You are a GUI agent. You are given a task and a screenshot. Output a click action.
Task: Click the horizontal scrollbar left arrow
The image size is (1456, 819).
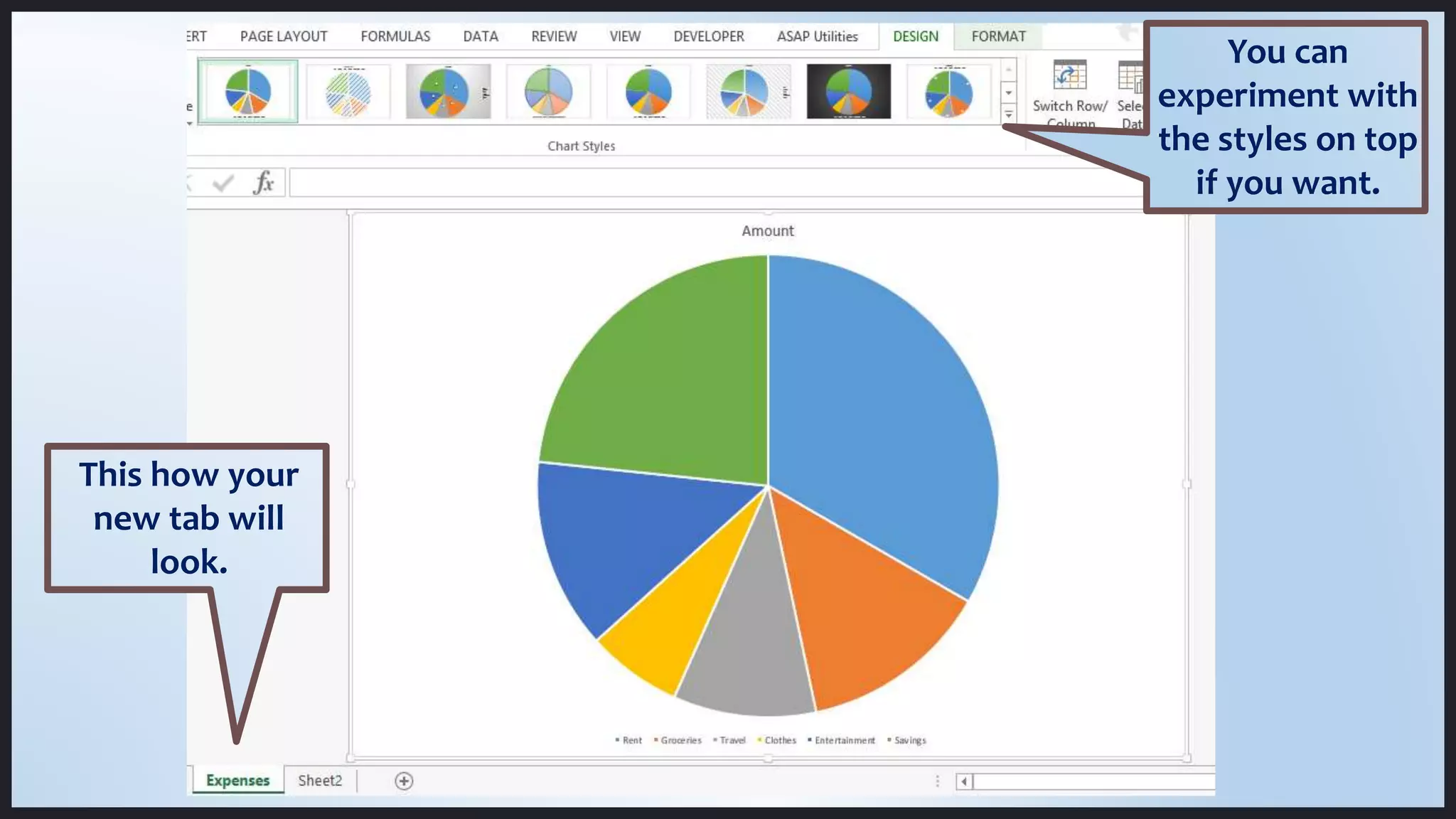click(964, 781)
